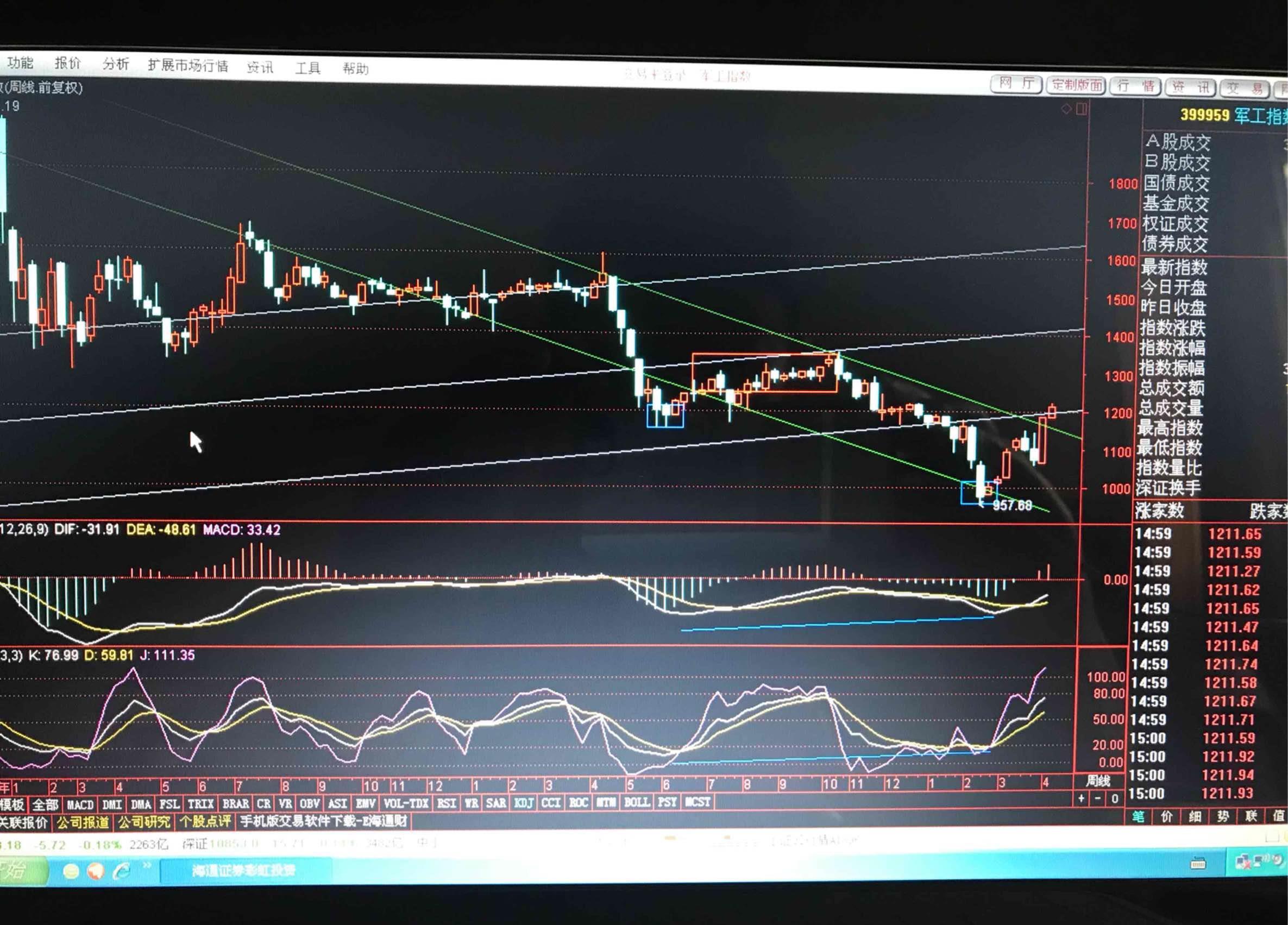The image size is (1288, 925).
Task: Click the 交易 button at top right
Action: (1245, 89)
